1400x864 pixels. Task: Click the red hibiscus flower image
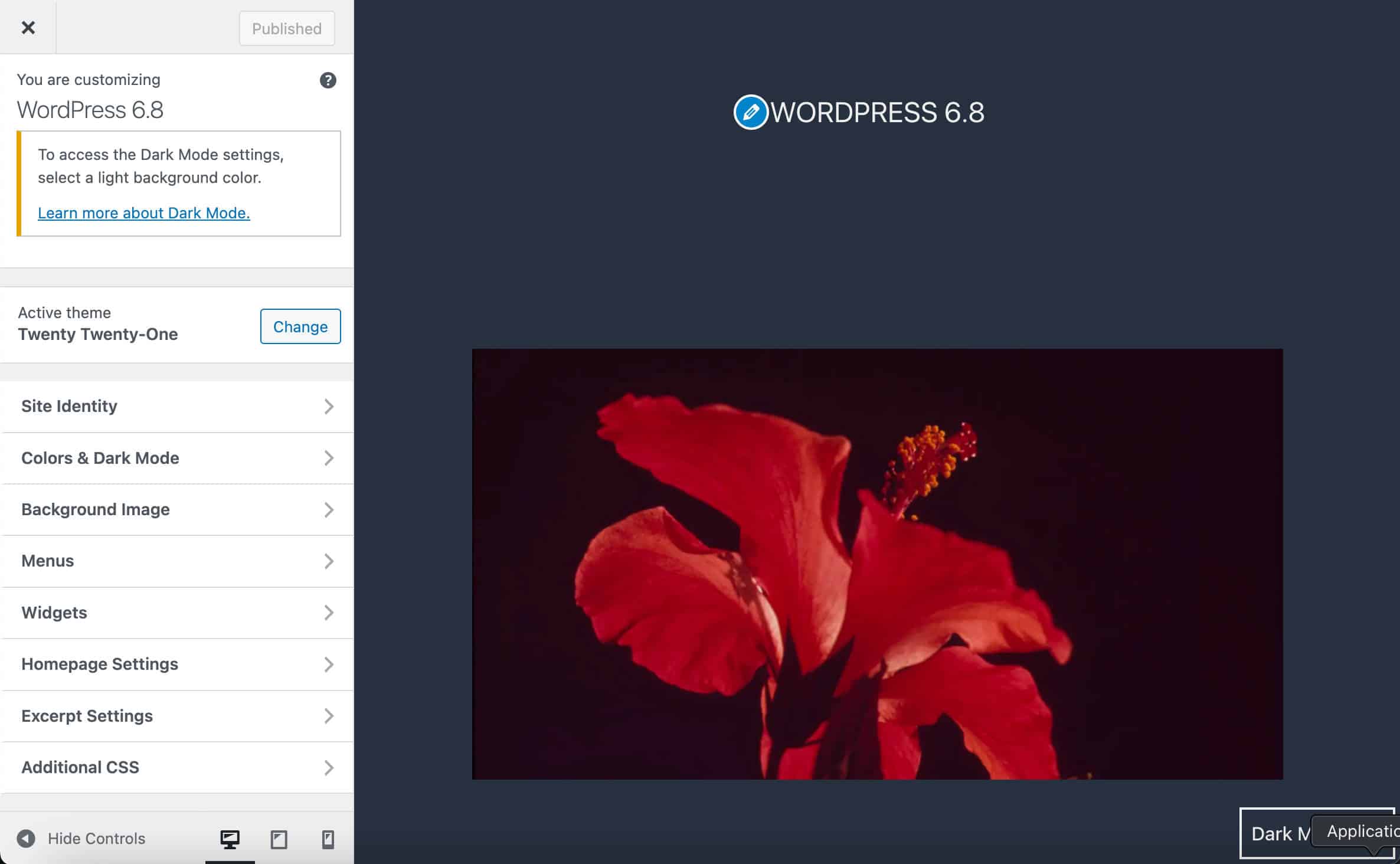(x=877, y=564)
